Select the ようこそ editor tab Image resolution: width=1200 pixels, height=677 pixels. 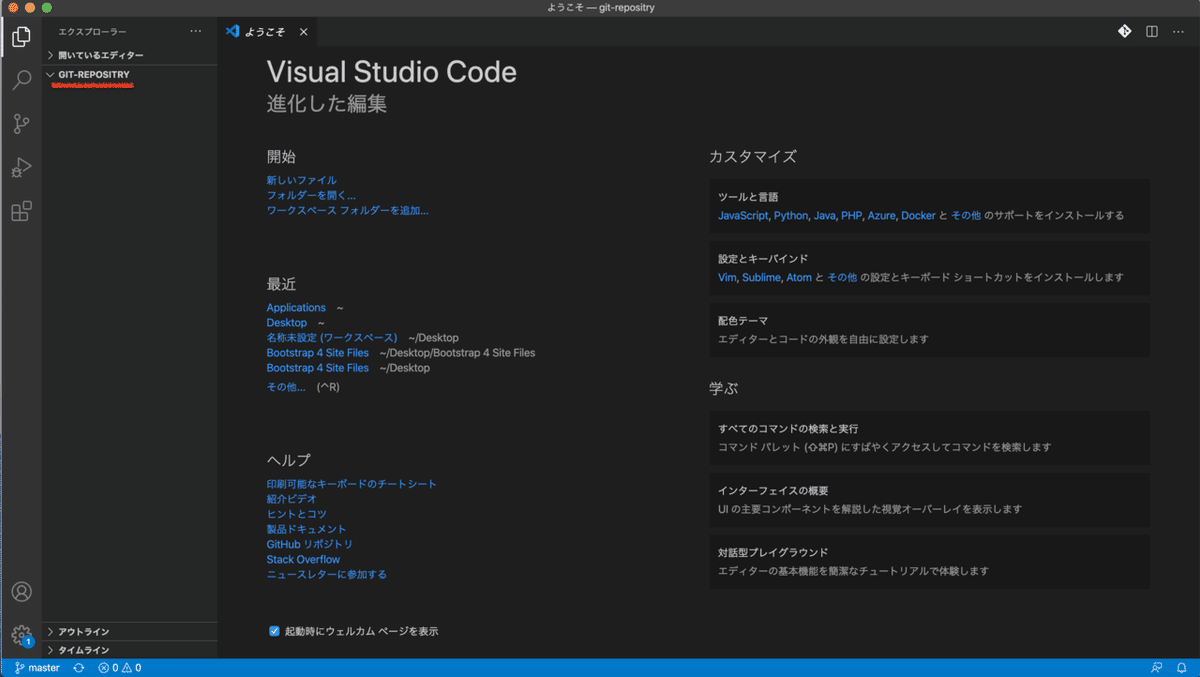(x=265, y=31)
